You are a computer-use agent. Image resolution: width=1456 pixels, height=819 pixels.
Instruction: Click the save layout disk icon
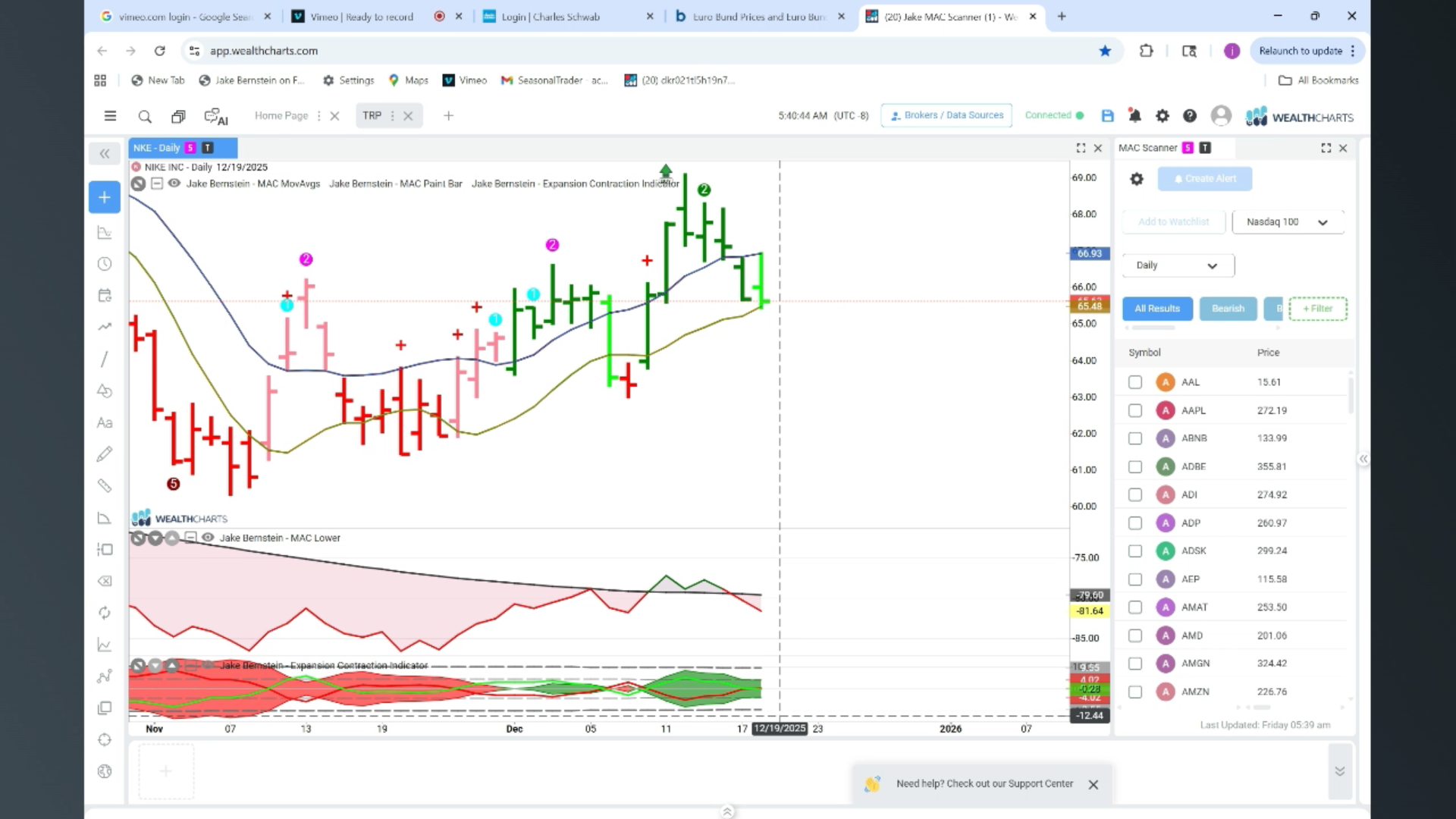tap(1108, 116)
